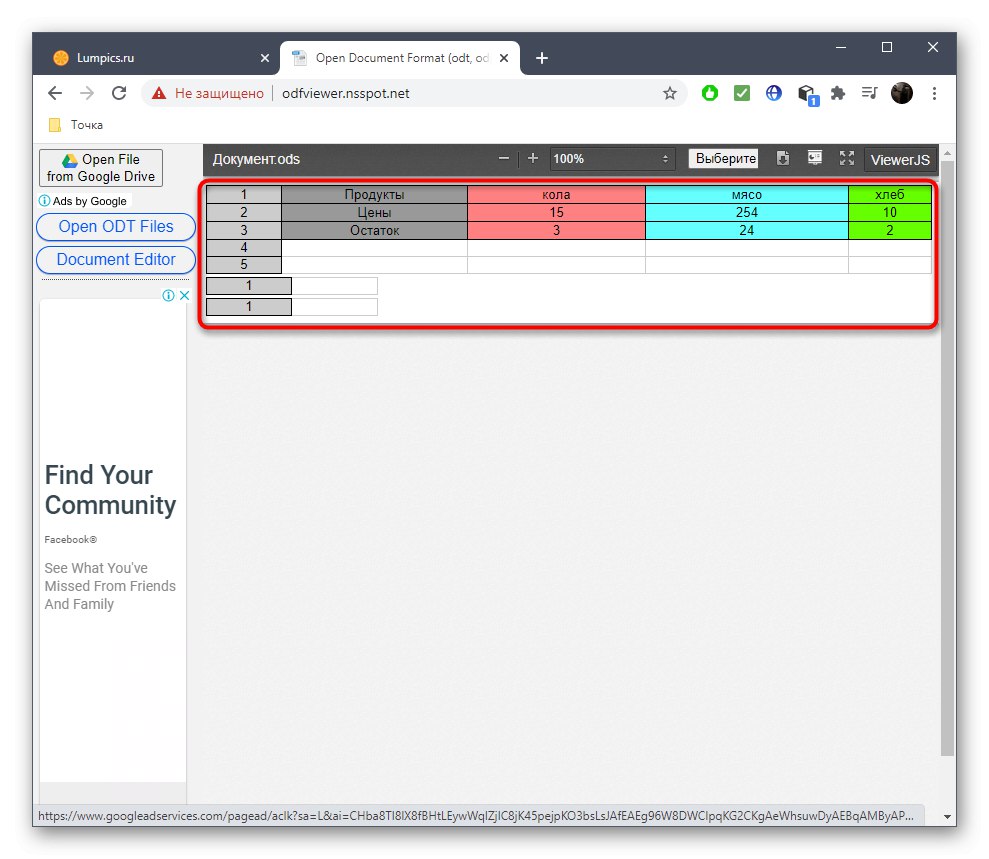The width and height of the screenshot is (989, 859).
Task: Select the Остаток cell
Action: [374, 230]
